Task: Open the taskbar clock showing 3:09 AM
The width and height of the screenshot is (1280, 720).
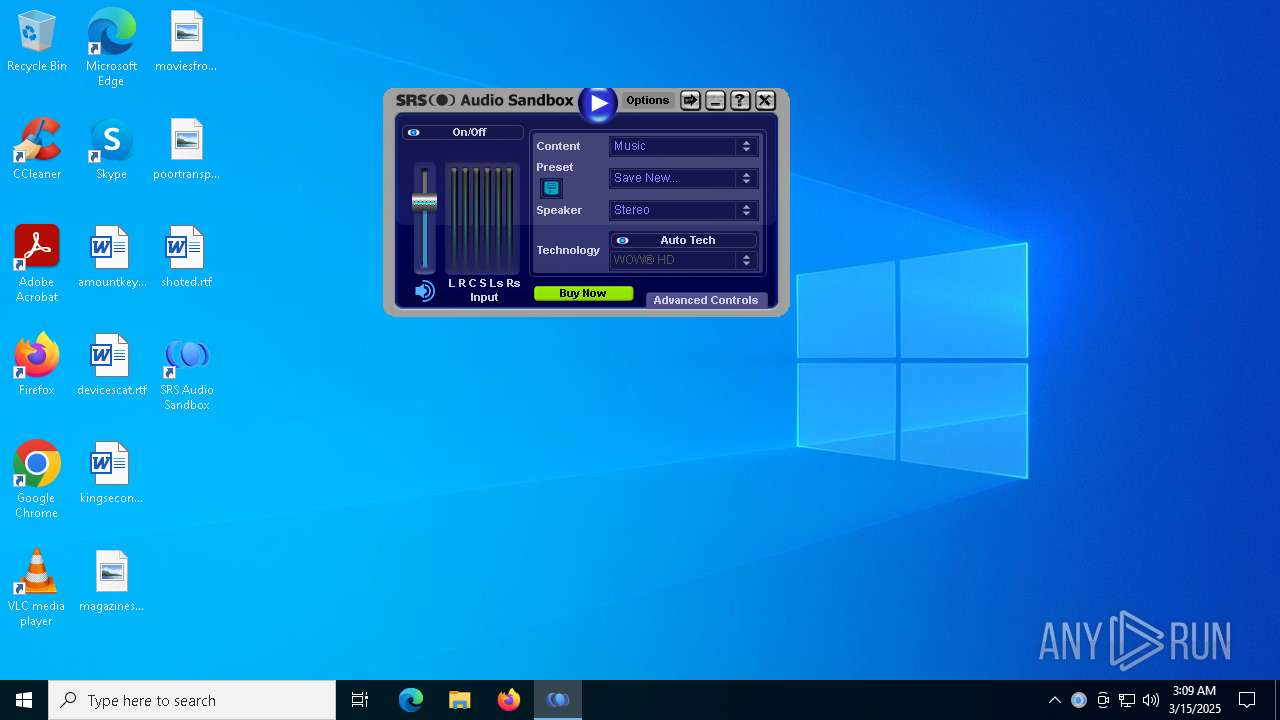Action: [1194, 700]
